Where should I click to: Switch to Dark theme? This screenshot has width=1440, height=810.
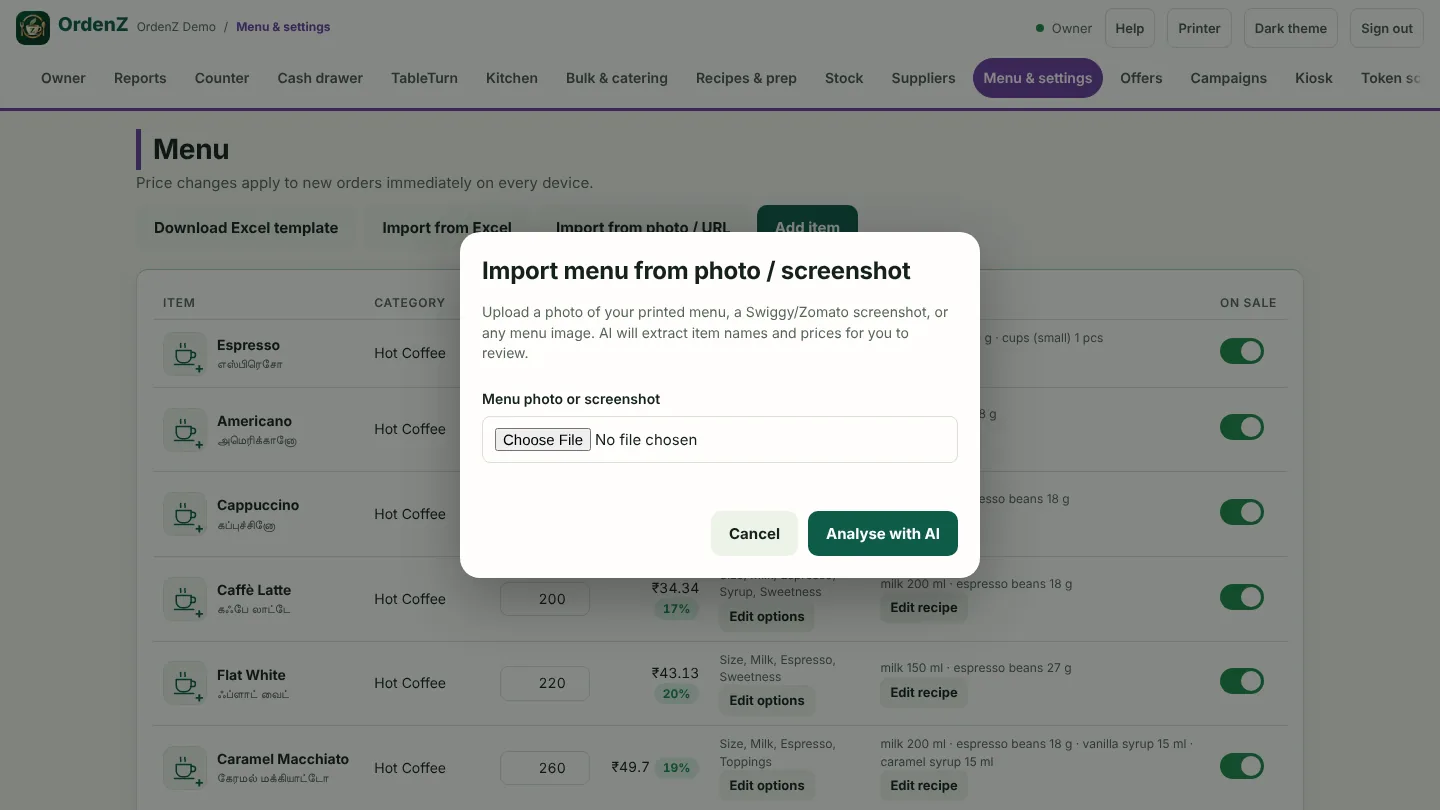[x=1291, y=28]
